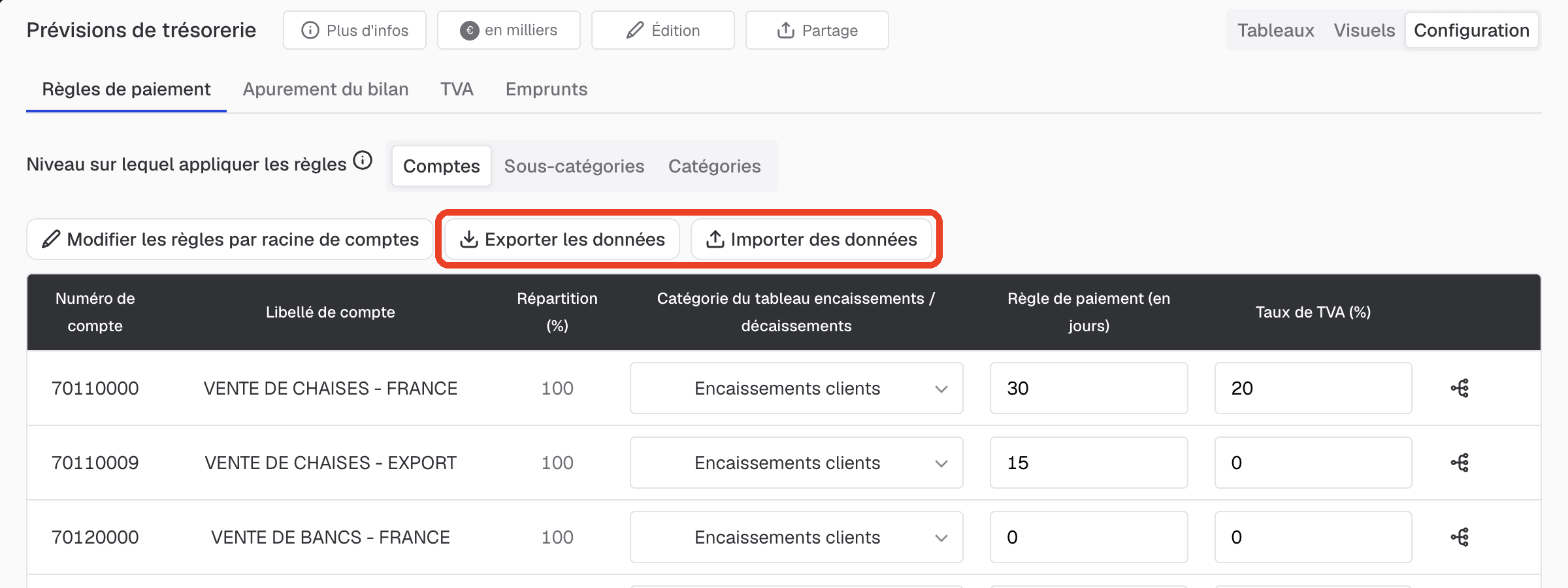This screenshot has width=1568, height=588.
Task: Click split icon on row 70120000
Action: pyautogui.click(x=1460, y=537)
